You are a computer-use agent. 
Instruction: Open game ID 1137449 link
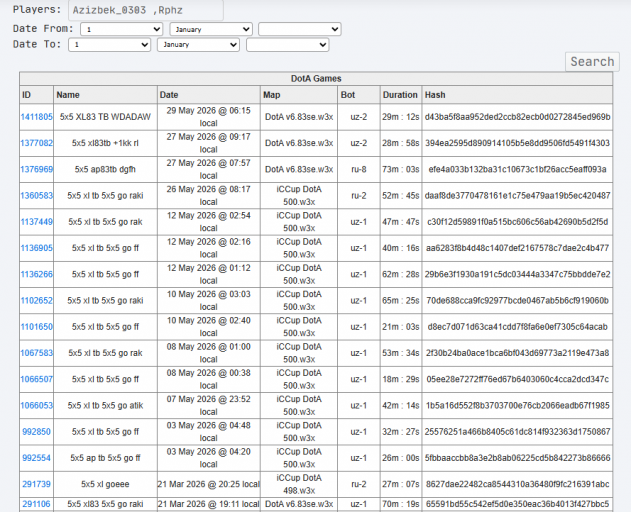coord(37,222)
